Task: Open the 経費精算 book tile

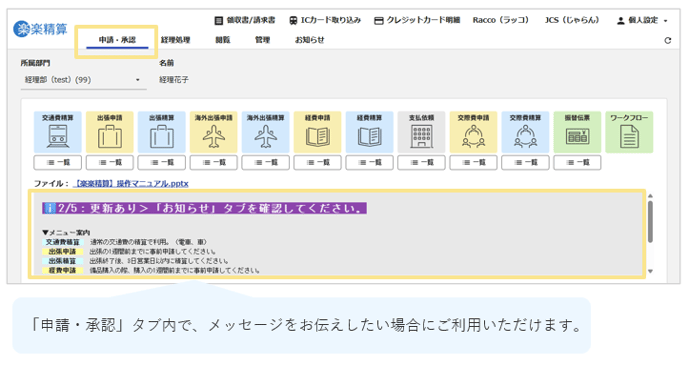Action: 369,132
